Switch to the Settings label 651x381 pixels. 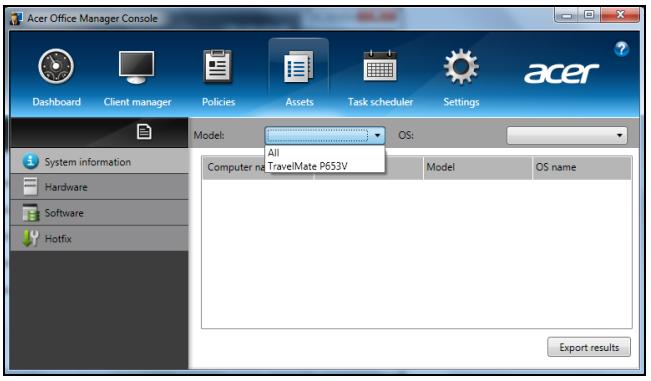pos(461,102)
